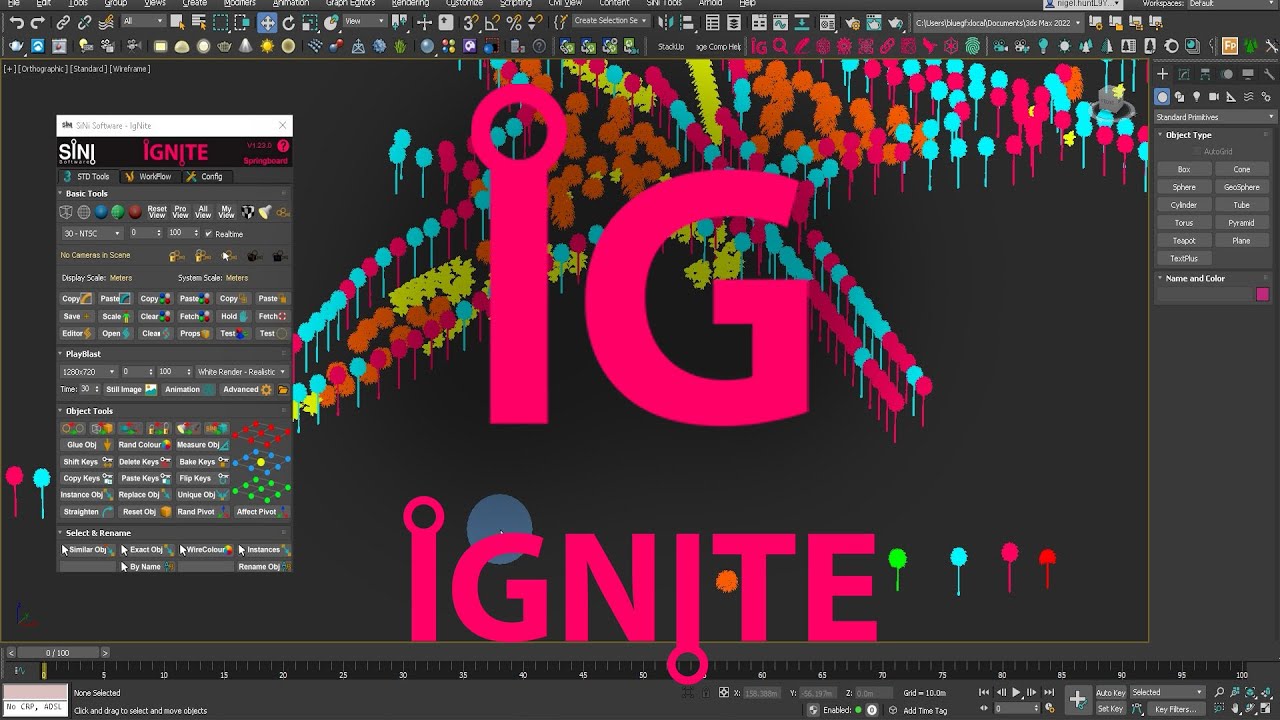Click the checkered shield icon in Basic Tools
The height and width of the screenshot is (720, 1280).
[249, 212]
